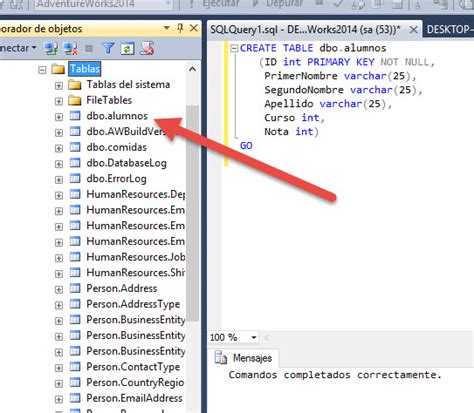474x413 pixels.
Task: Click the Ejecutar button in toolbar
Action: (x=214, y=4)
